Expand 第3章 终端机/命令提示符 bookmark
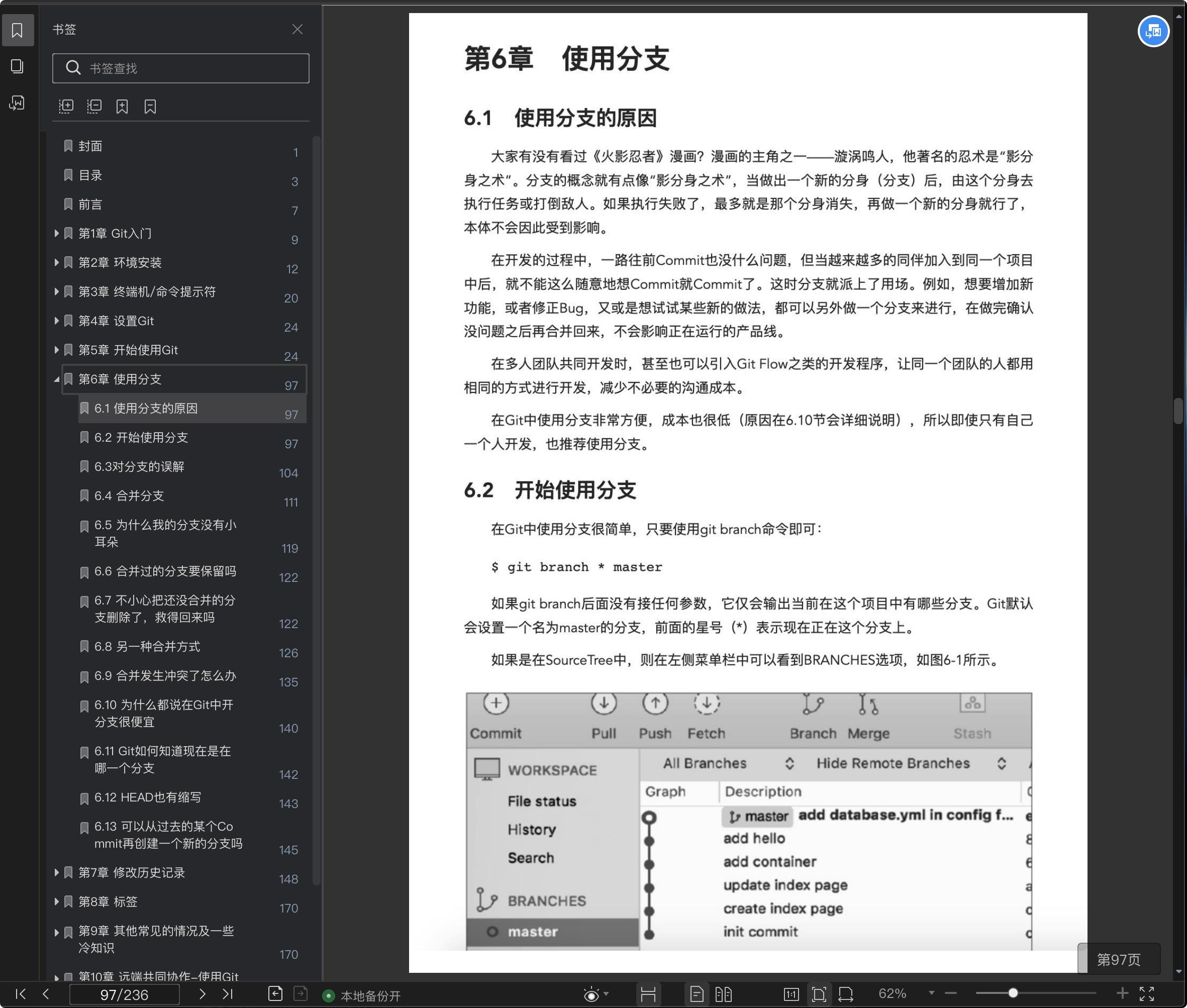Viewport: 1187px width, 1008px height. 57,291
